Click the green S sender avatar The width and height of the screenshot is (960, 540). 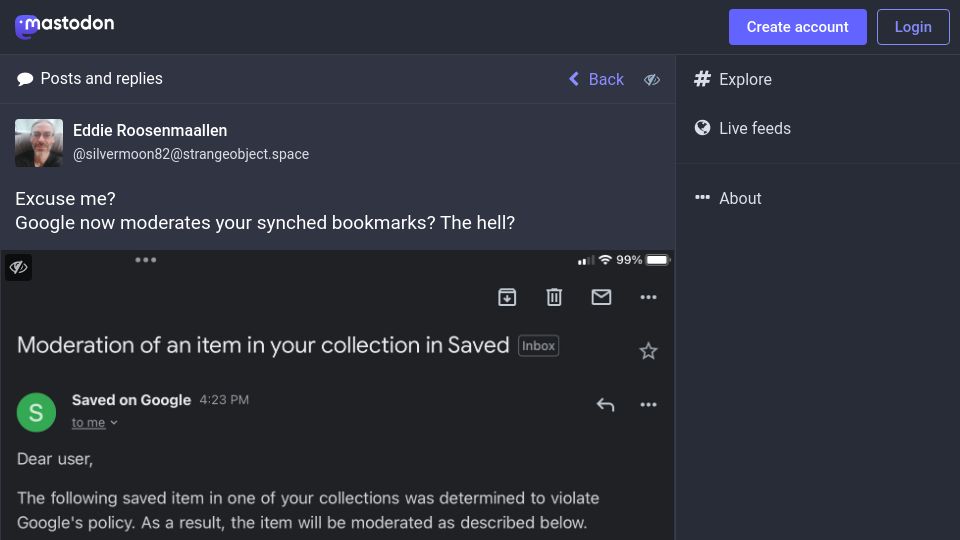(x=36, y=412)
